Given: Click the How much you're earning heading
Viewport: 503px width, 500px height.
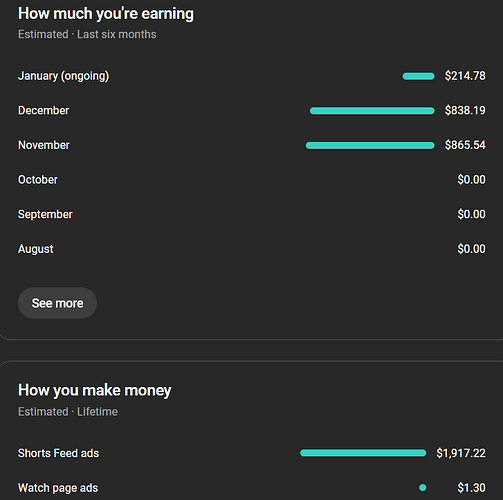Looking at the screenshot, I should [106, 14].
